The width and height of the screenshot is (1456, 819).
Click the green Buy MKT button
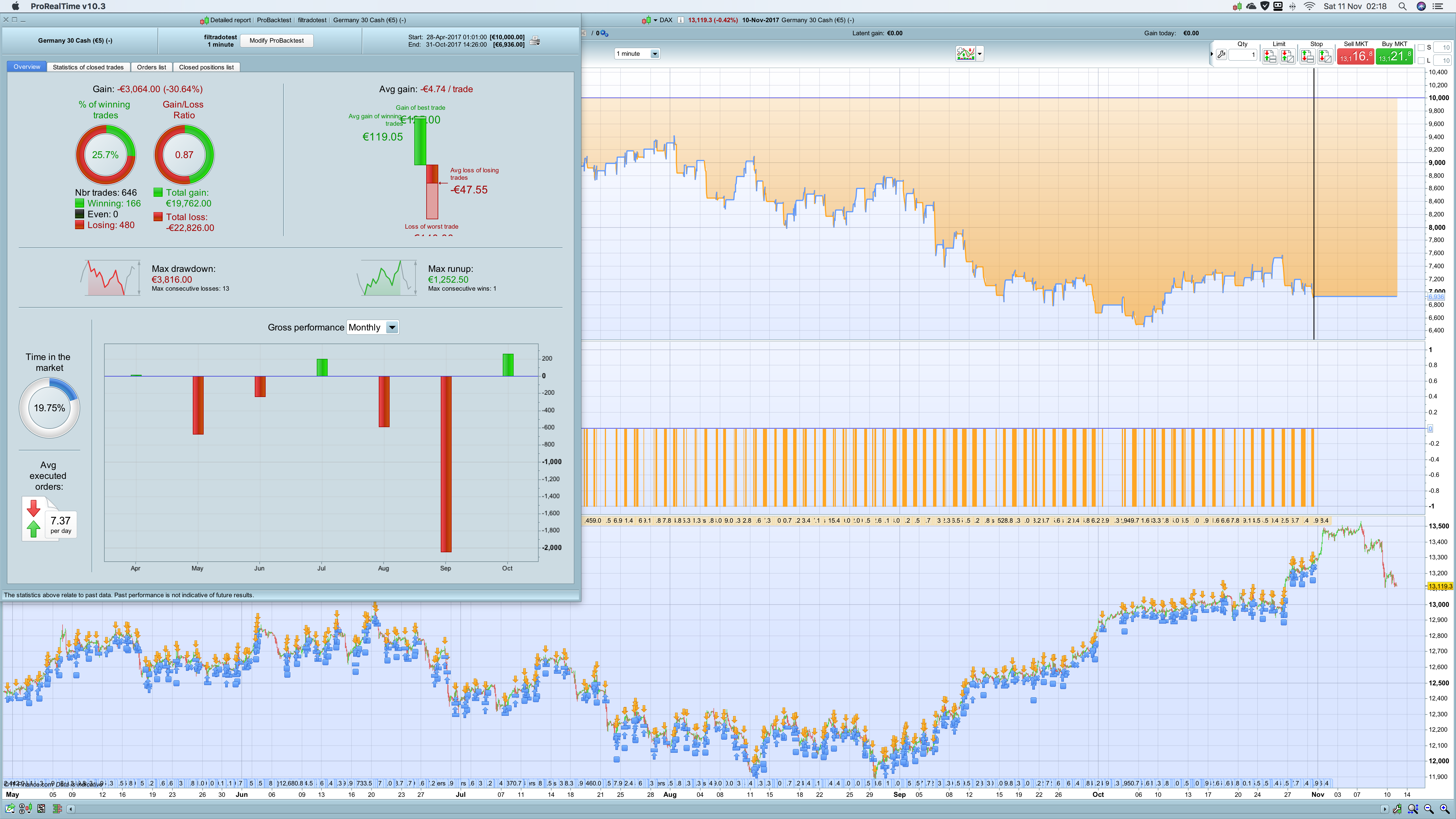1394,56
